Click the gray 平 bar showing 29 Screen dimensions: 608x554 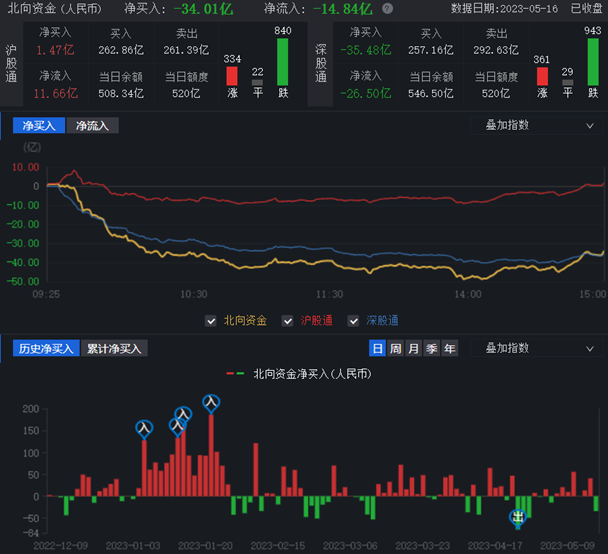pyautogui.click(x=567, y=82)
